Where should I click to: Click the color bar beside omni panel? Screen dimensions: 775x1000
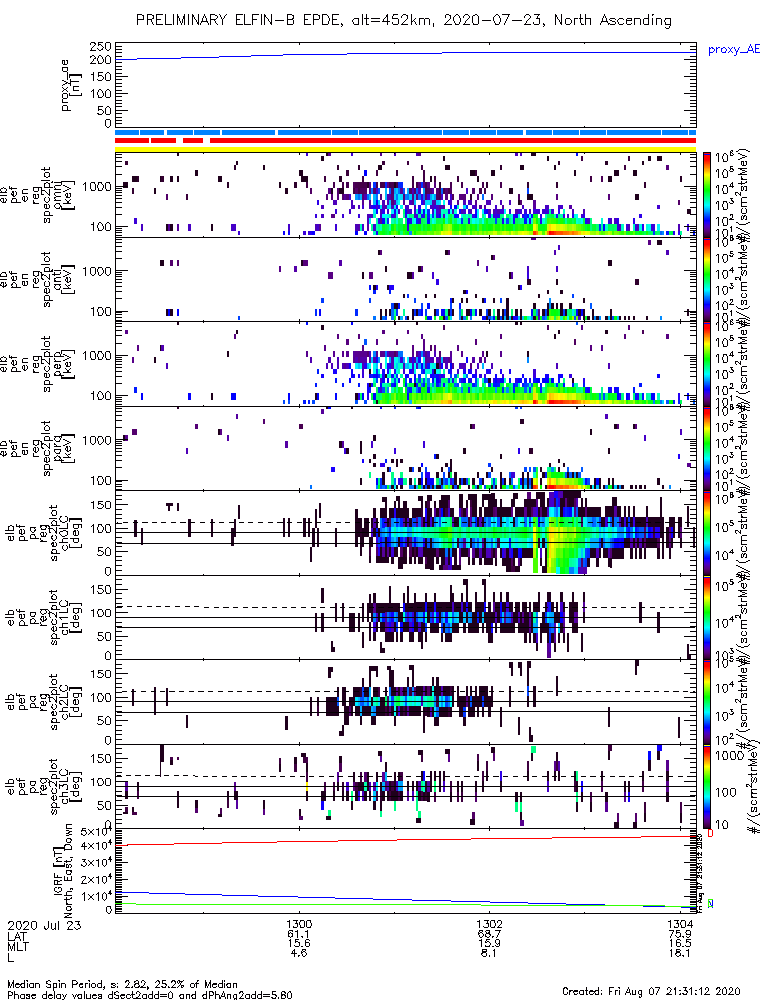[707, 195]
